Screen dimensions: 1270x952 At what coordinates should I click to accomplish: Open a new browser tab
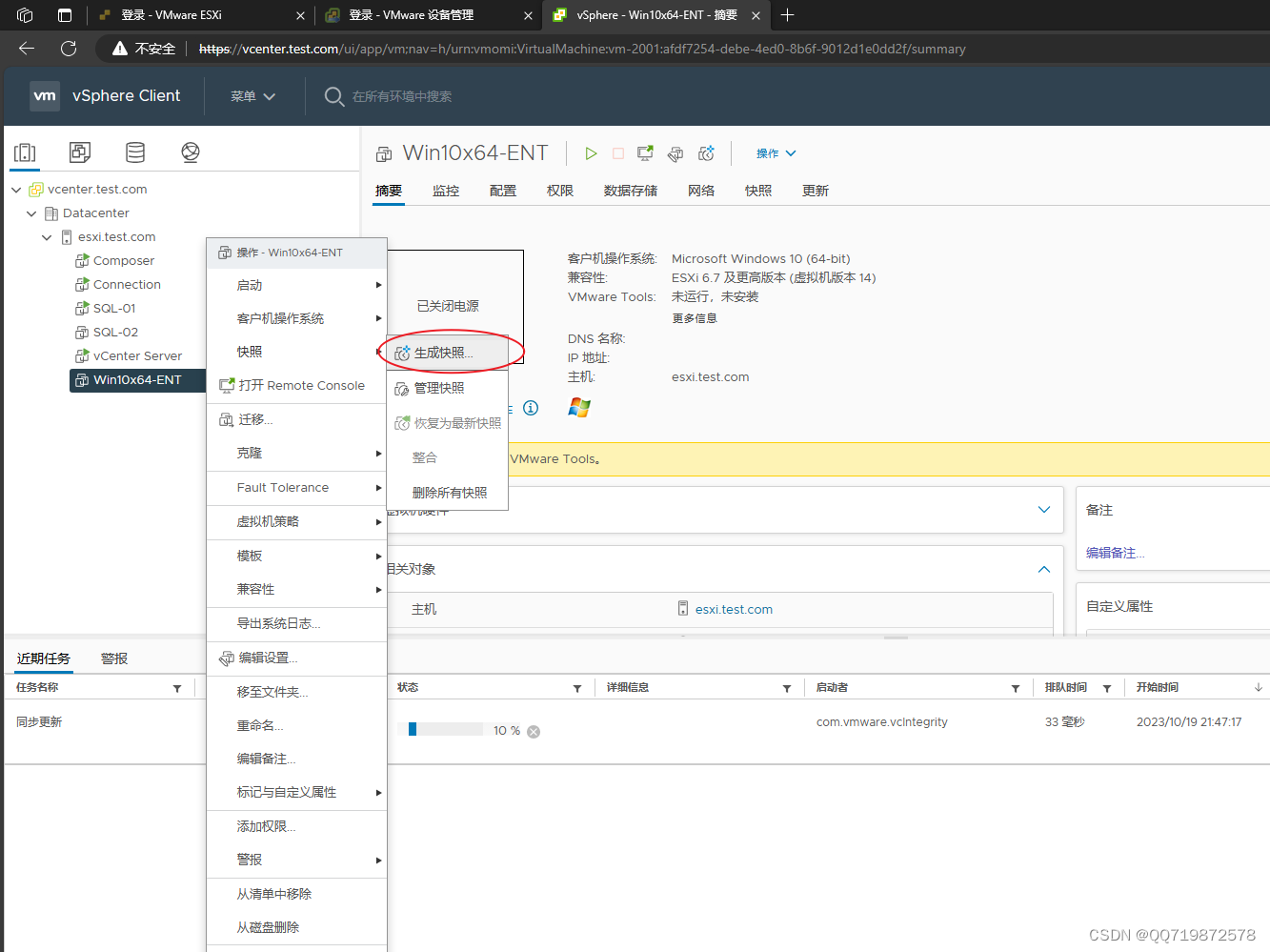[x=788, y=15]
